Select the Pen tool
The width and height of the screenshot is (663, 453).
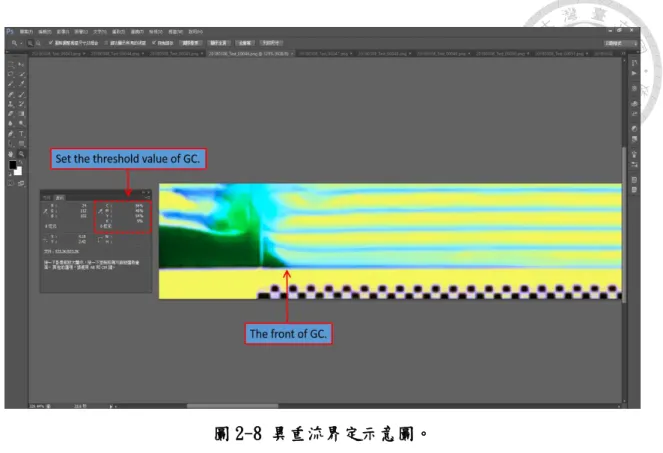click(11, 134)
